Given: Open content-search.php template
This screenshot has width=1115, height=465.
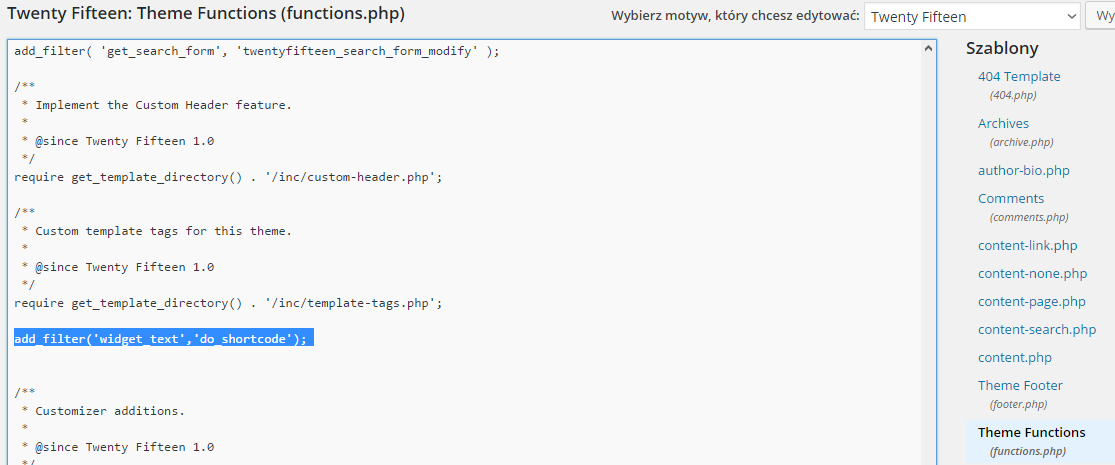Looking at the screenshot, I should (x=1037, y=329).
